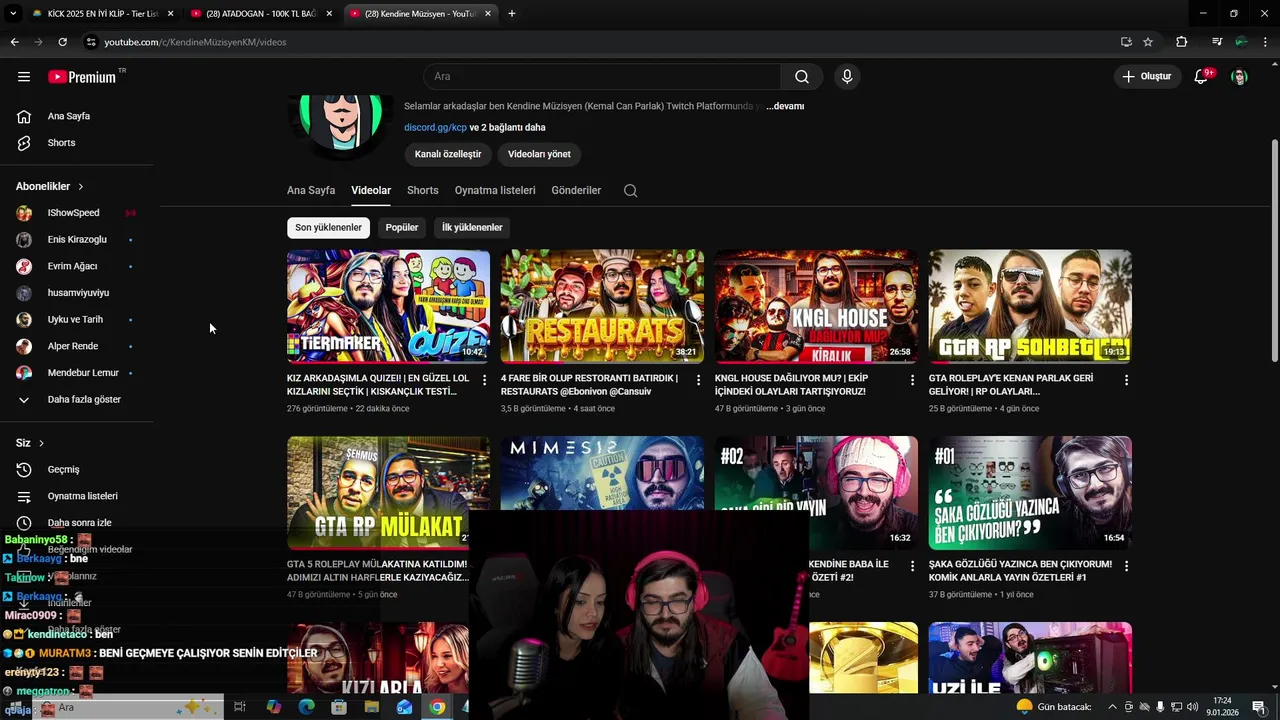Open the Chrome extensions puzzle icon
Viewport: 1280px width, 720px height.
click(x=1182, y=42)
